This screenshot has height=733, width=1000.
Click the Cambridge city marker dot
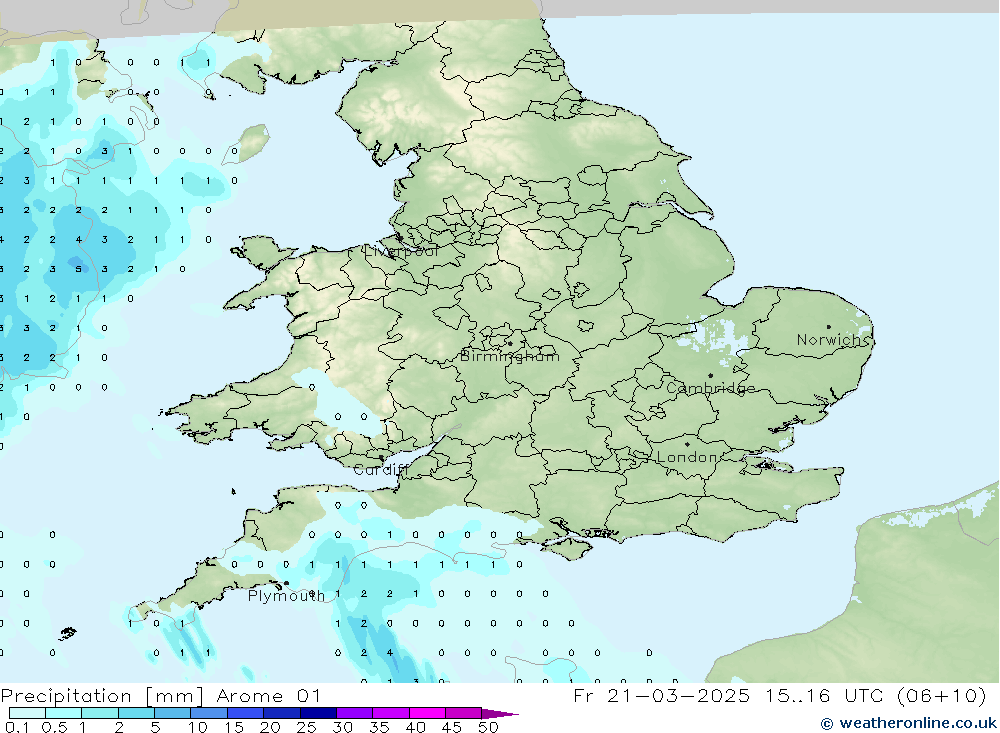point(710,376)
